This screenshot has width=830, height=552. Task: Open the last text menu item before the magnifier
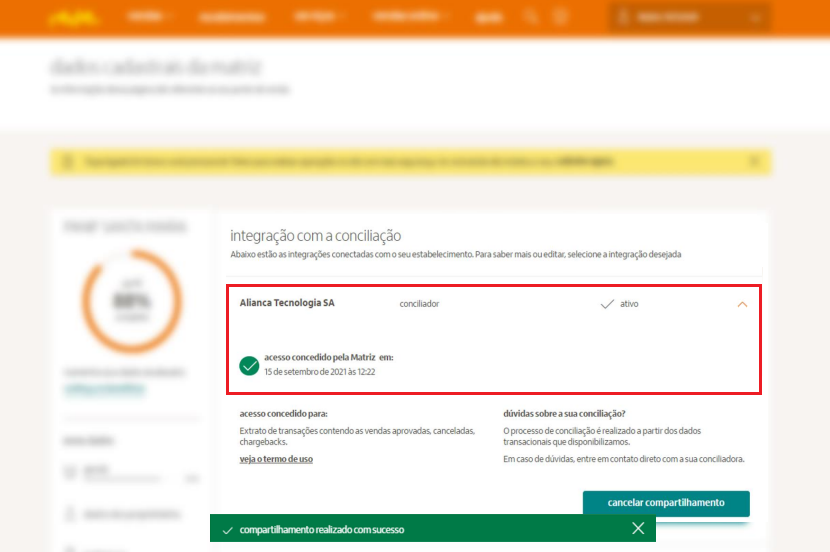coord(488,17)
